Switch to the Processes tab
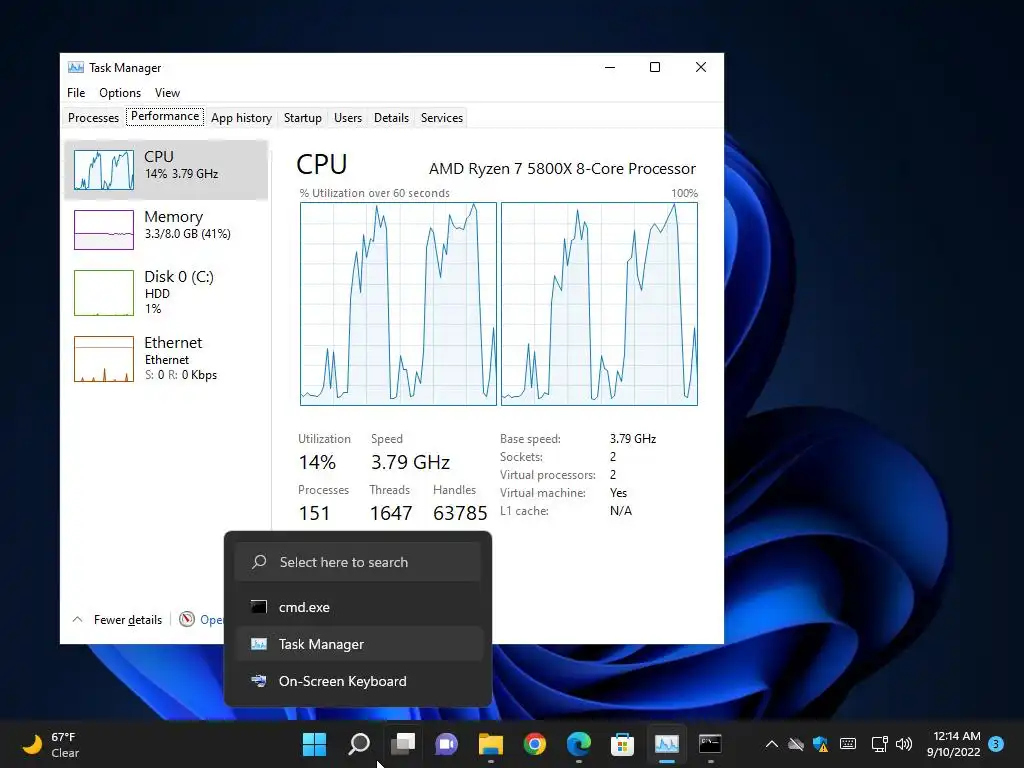 click(93, 118)
